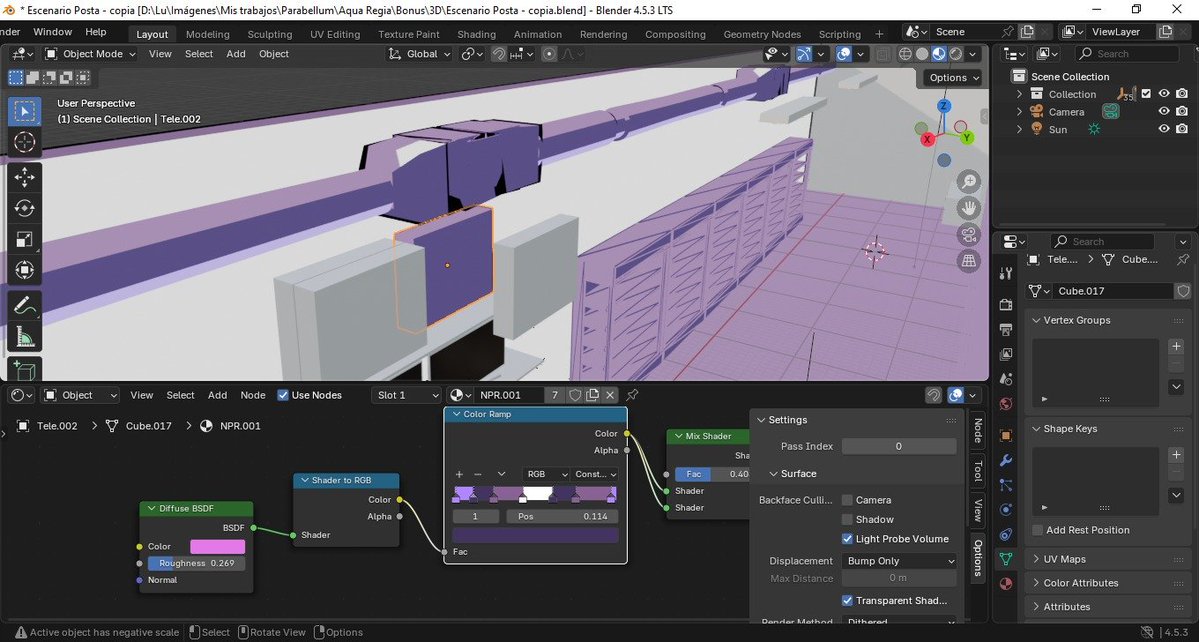This screenshot has width=1199, height=642.
Task: Open Output properties tab
Action: click(1006, 329)
